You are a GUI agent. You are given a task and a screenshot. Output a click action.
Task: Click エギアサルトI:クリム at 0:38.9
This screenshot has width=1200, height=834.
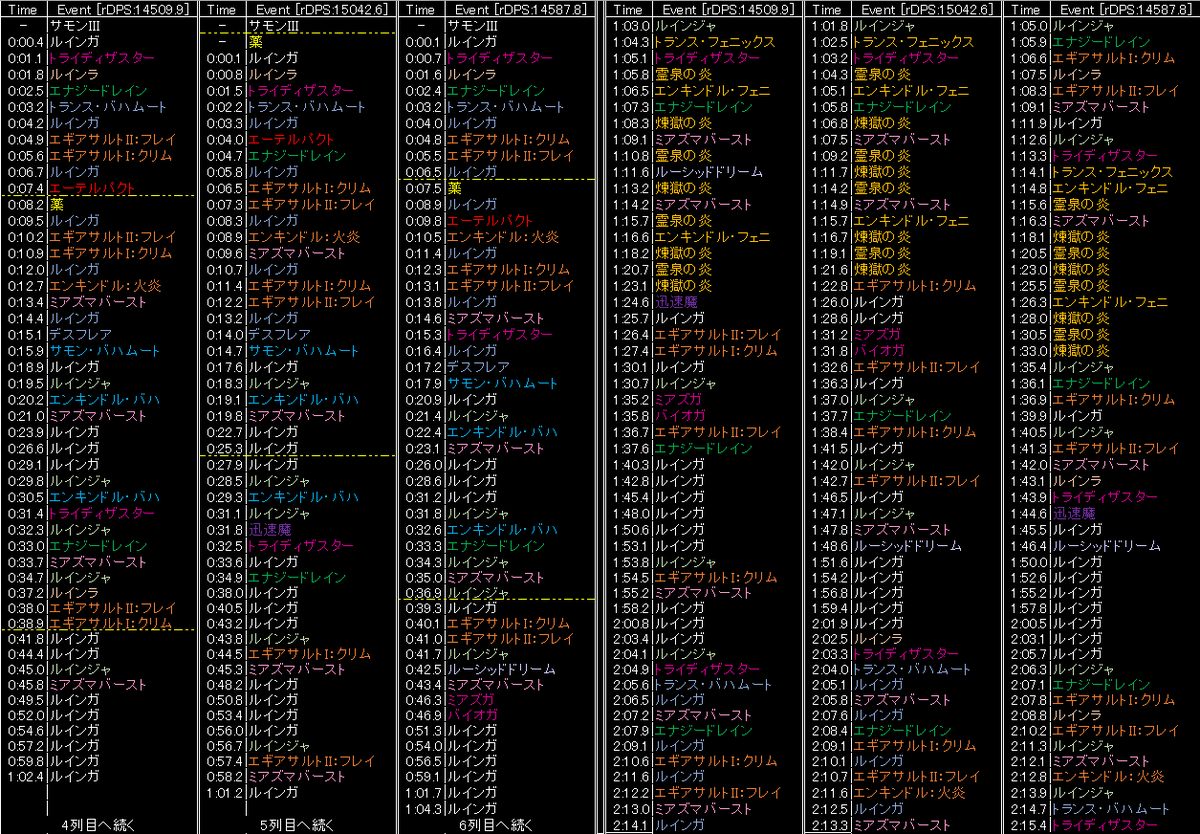coord(110,623)
